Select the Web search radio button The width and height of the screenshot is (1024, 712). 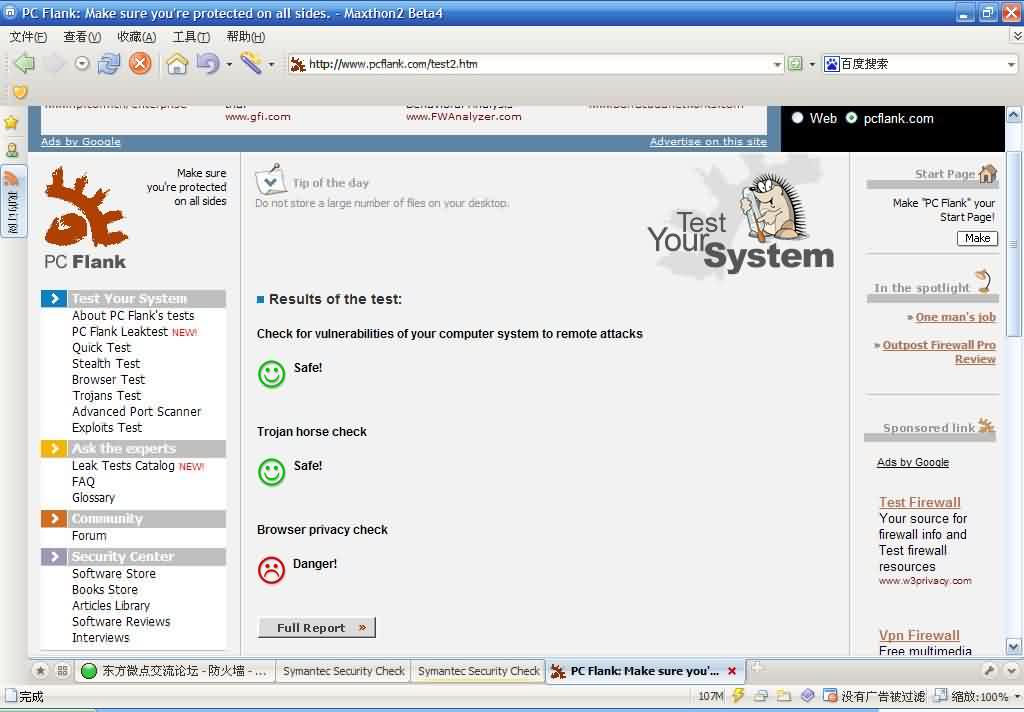click(x=797, y=118)
